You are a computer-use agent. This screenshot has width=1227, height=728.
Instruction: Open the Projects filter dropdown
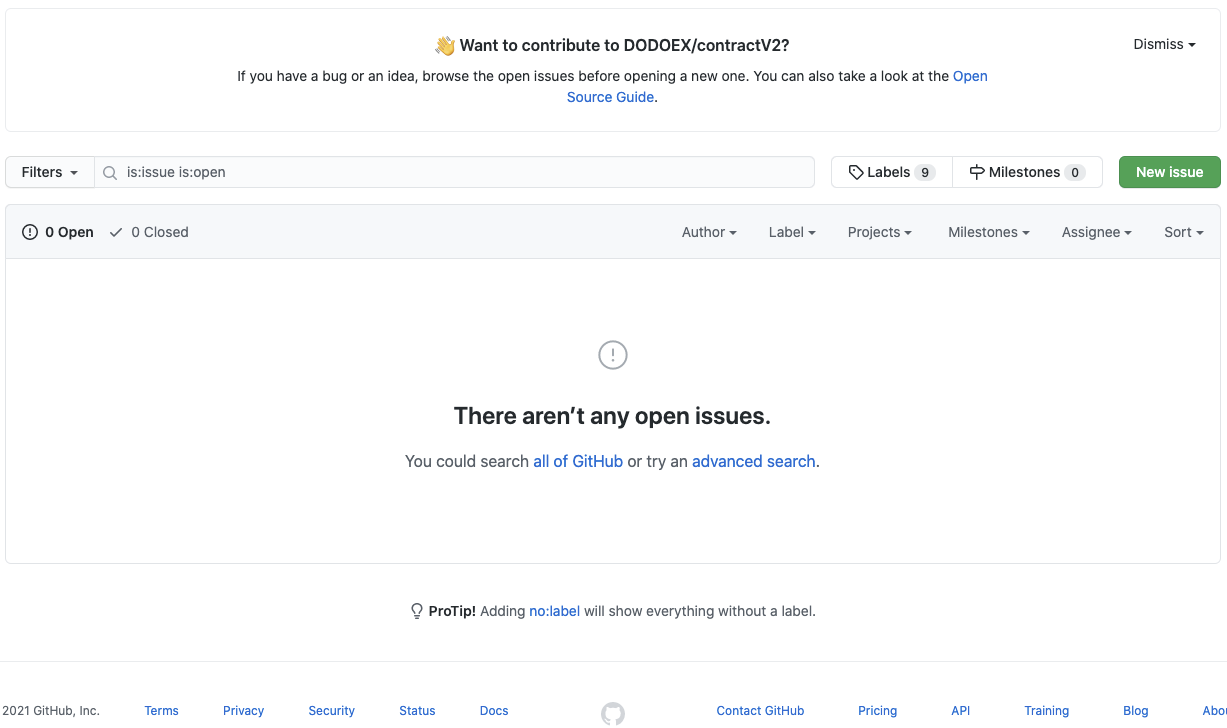pyautogui.click(x=880, y=232)
